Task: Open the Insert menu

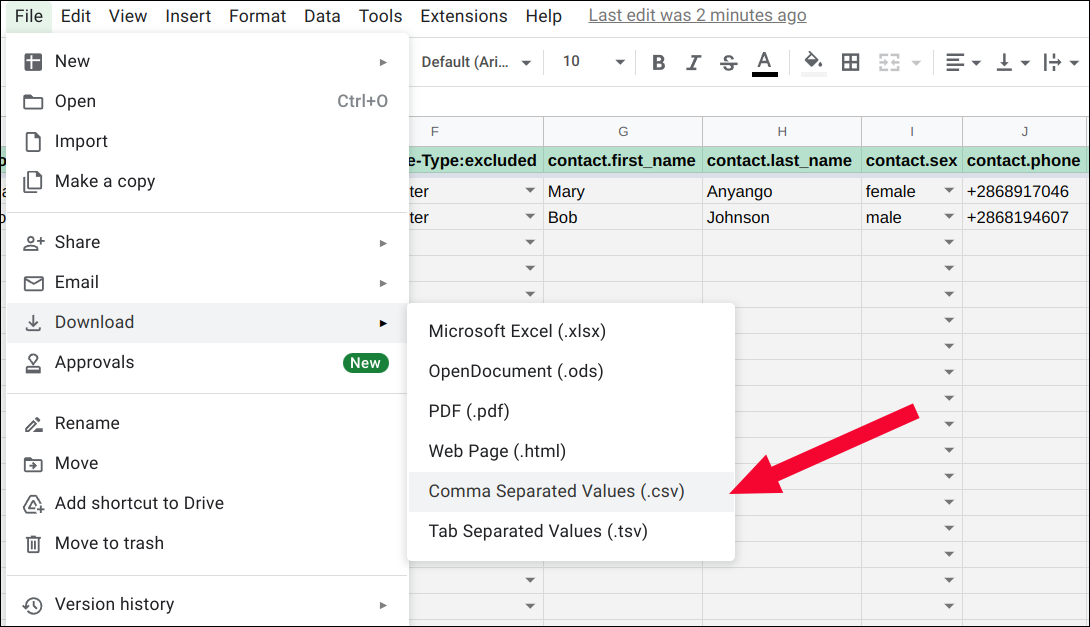Action: [188, 16]
